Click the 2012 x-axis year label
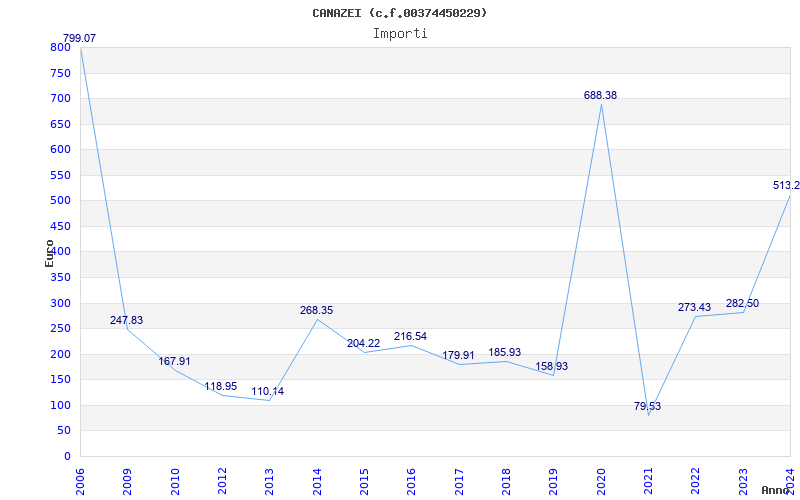This screenshot has height=500, width=800. [222, 481]
